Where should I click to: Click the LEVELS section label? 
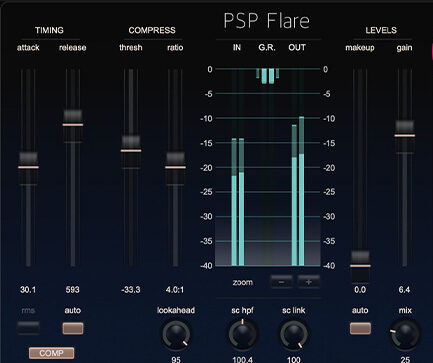(x=381, y=30)
